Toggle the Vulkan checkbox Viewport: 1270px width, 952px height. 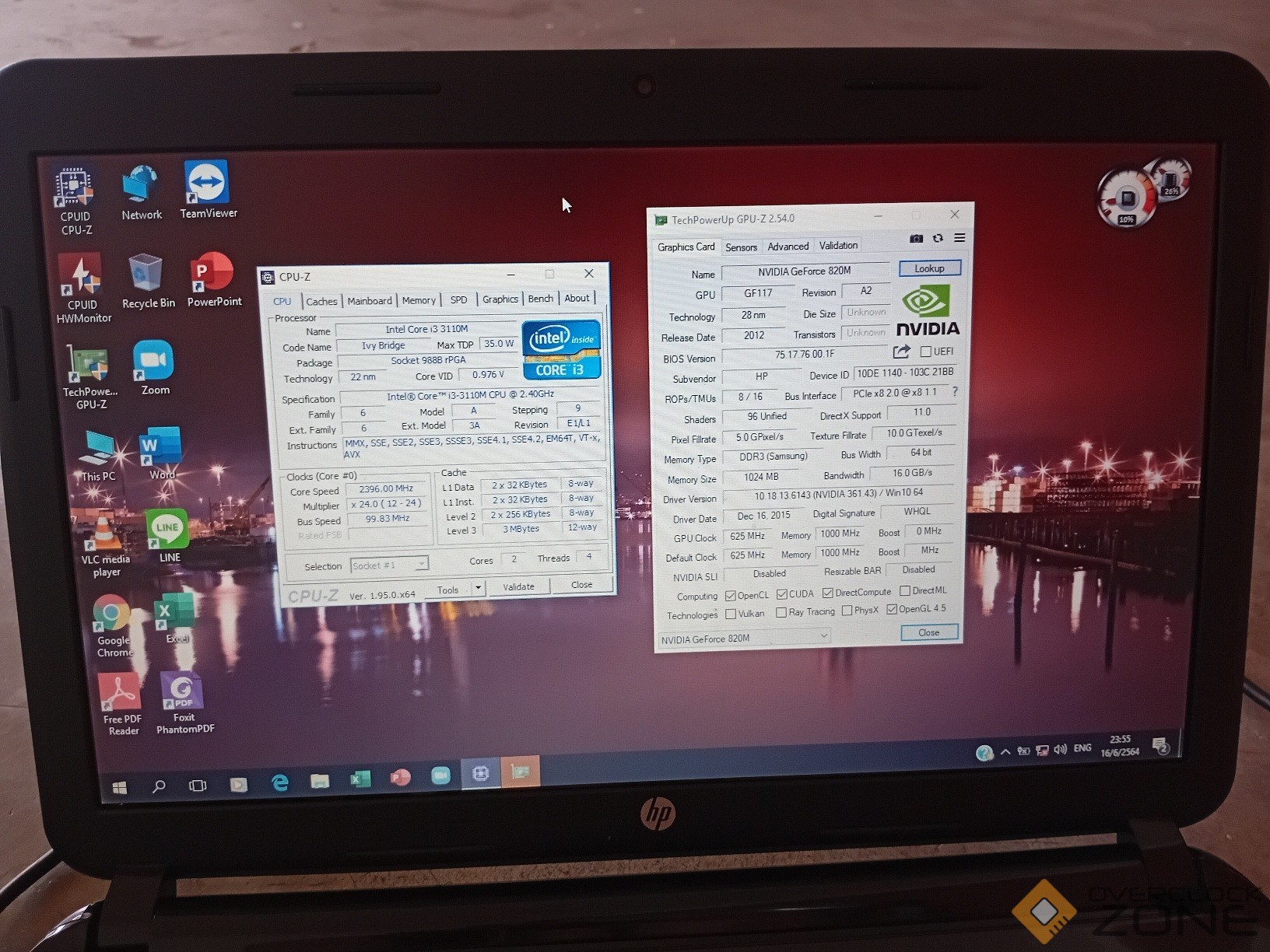click(730, 614)
